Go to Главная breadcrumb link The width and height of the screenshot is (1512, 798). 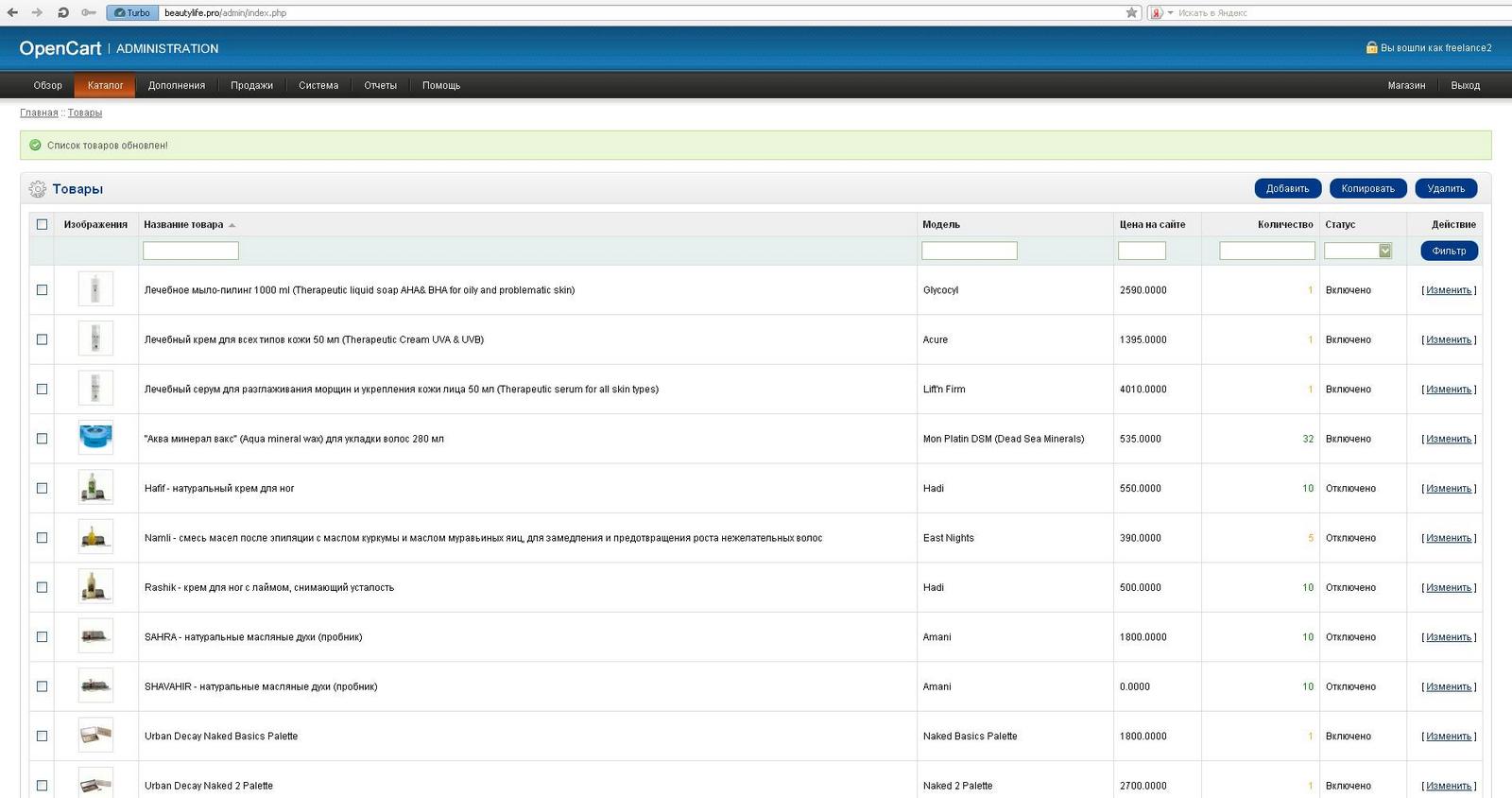point(39,113)
